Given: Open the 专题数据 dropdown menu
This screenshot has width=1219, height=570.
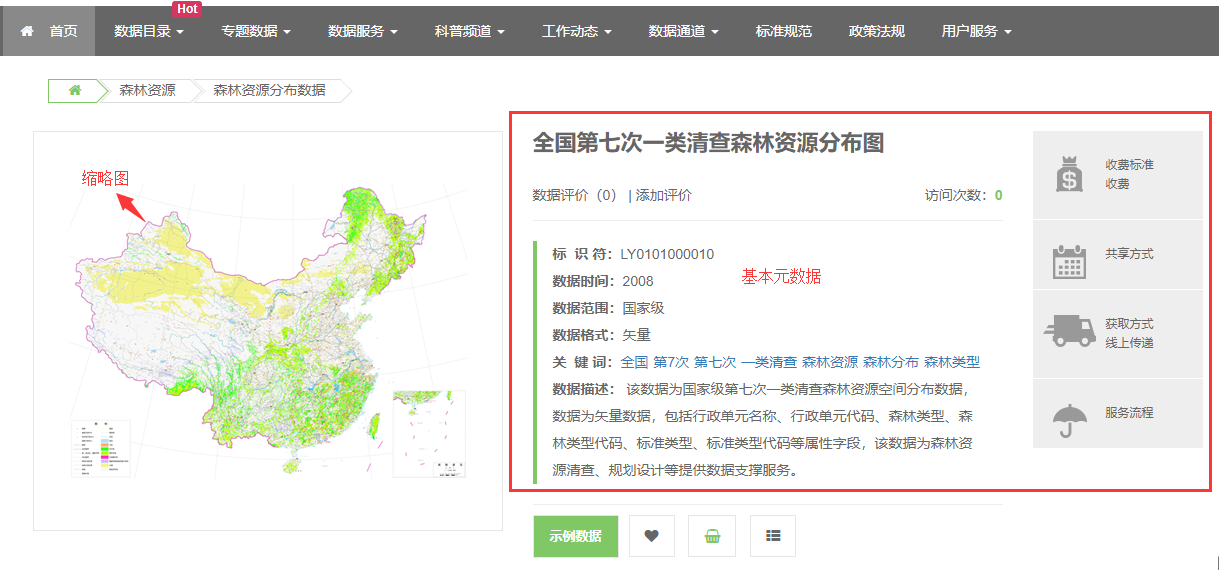Looking at the screenshot, I should pos(256,31).
